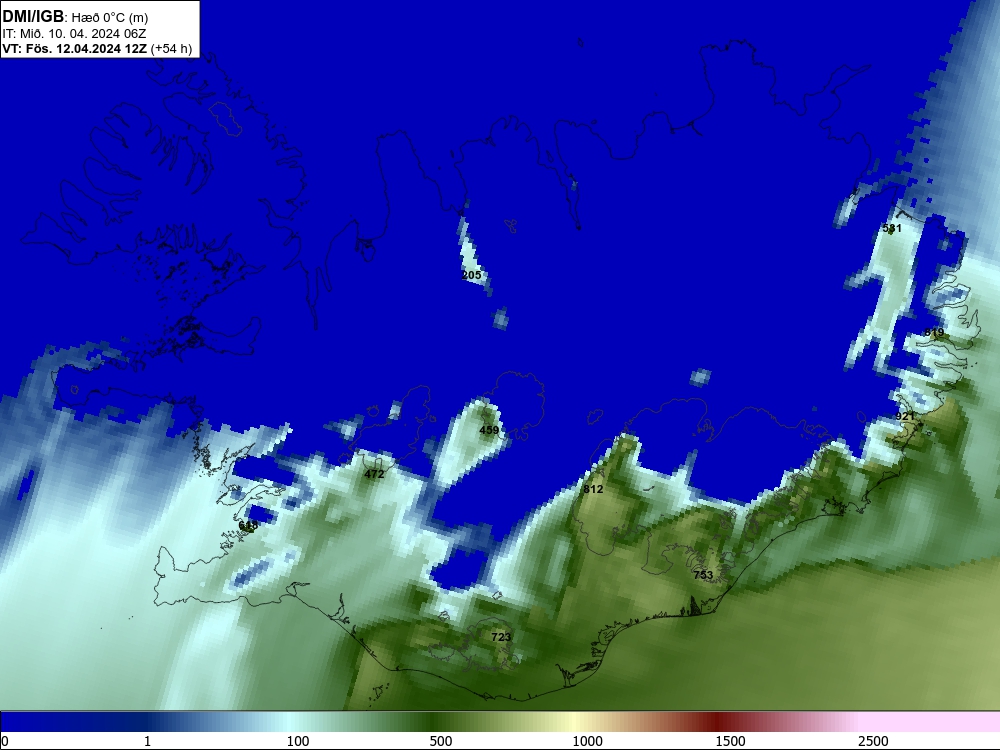Click the 0 value on the legend
The height and width of the screenshot is (750, 1000).
tap(6, 741)
